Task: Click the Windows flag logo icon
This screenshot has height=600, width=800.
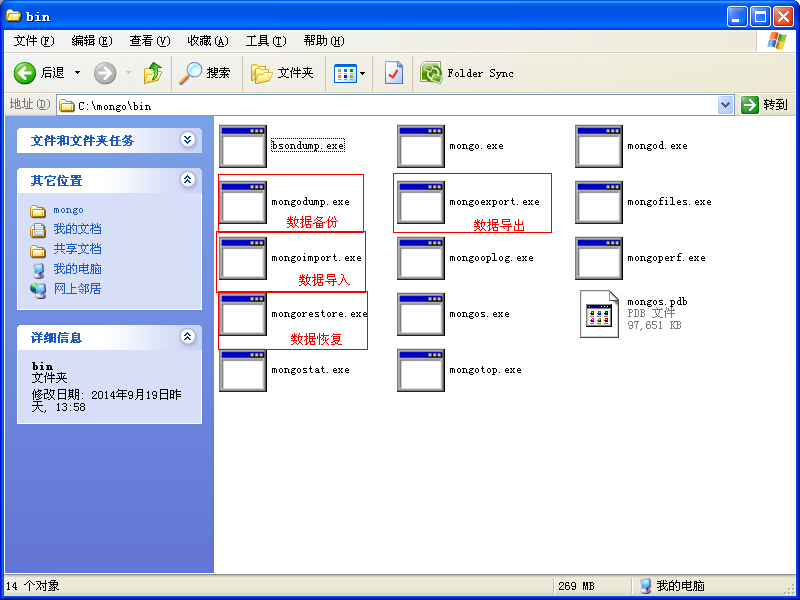Action: [x=776, y=41]
